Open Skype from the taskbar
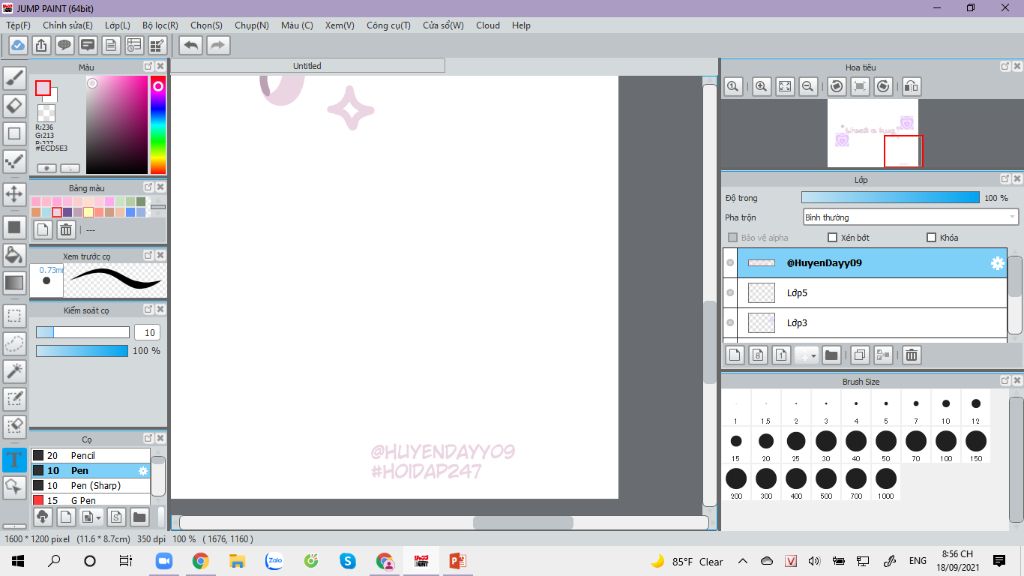The image size is (1024, 576). coord(347,561)
